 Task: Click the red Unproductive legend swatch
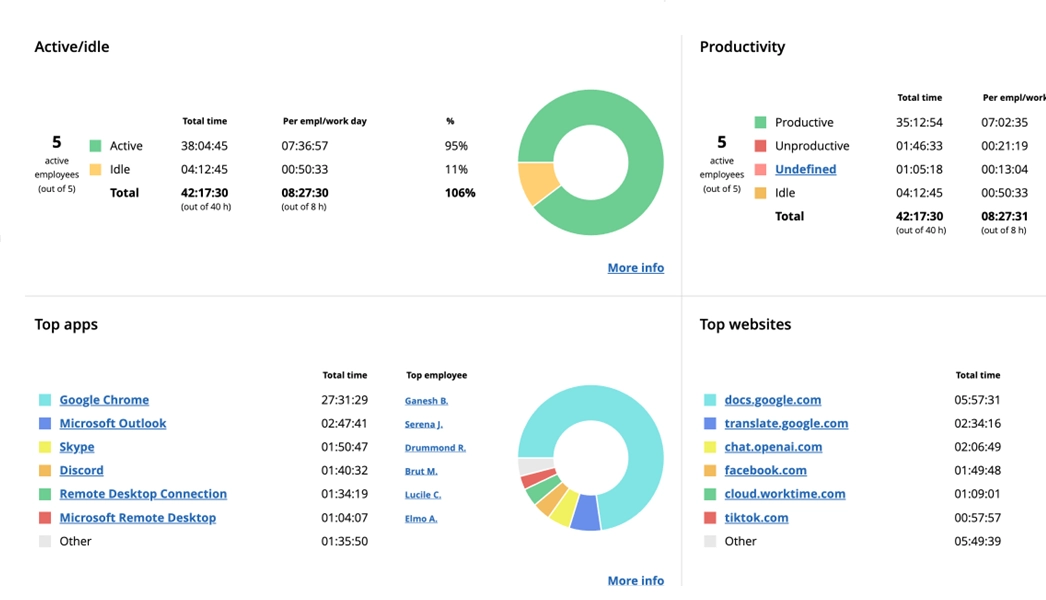[x=760, y=146]
